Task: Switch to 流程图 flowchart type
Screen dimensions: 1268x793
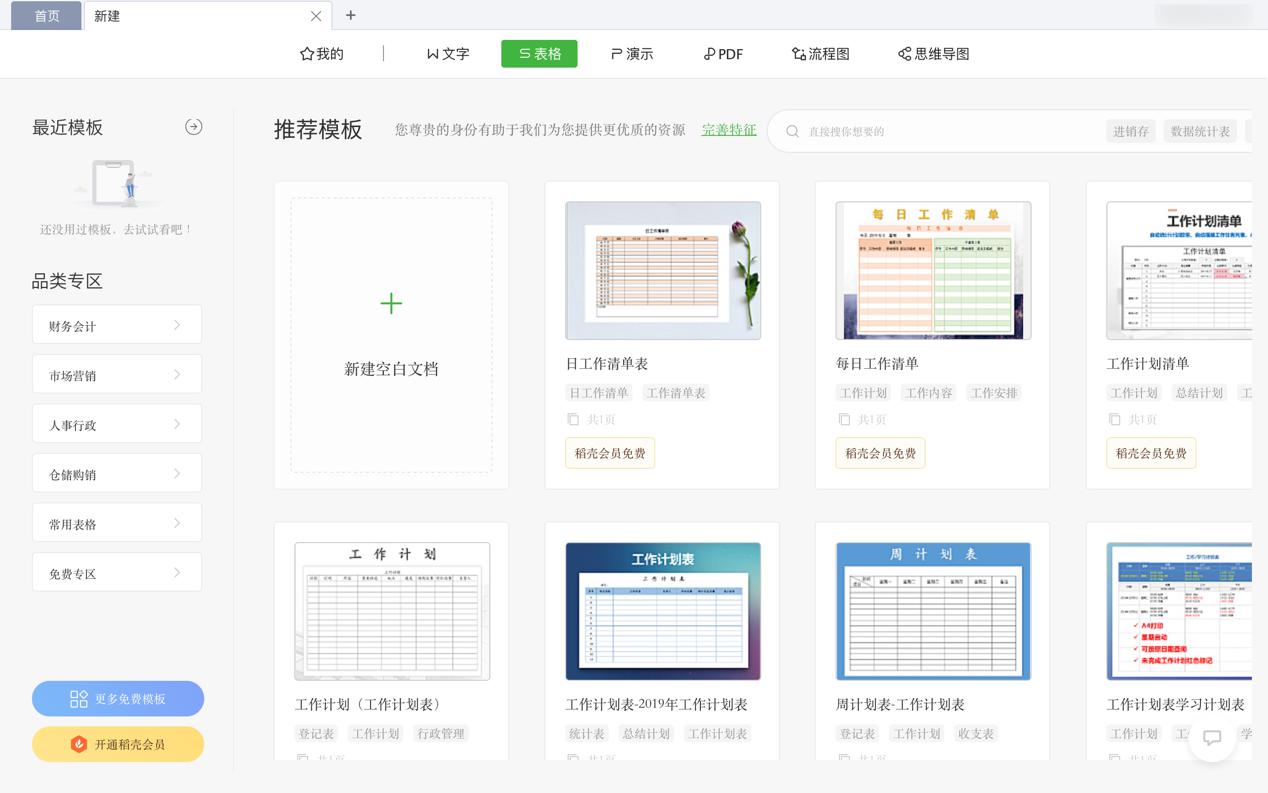Action: (821, 54)
